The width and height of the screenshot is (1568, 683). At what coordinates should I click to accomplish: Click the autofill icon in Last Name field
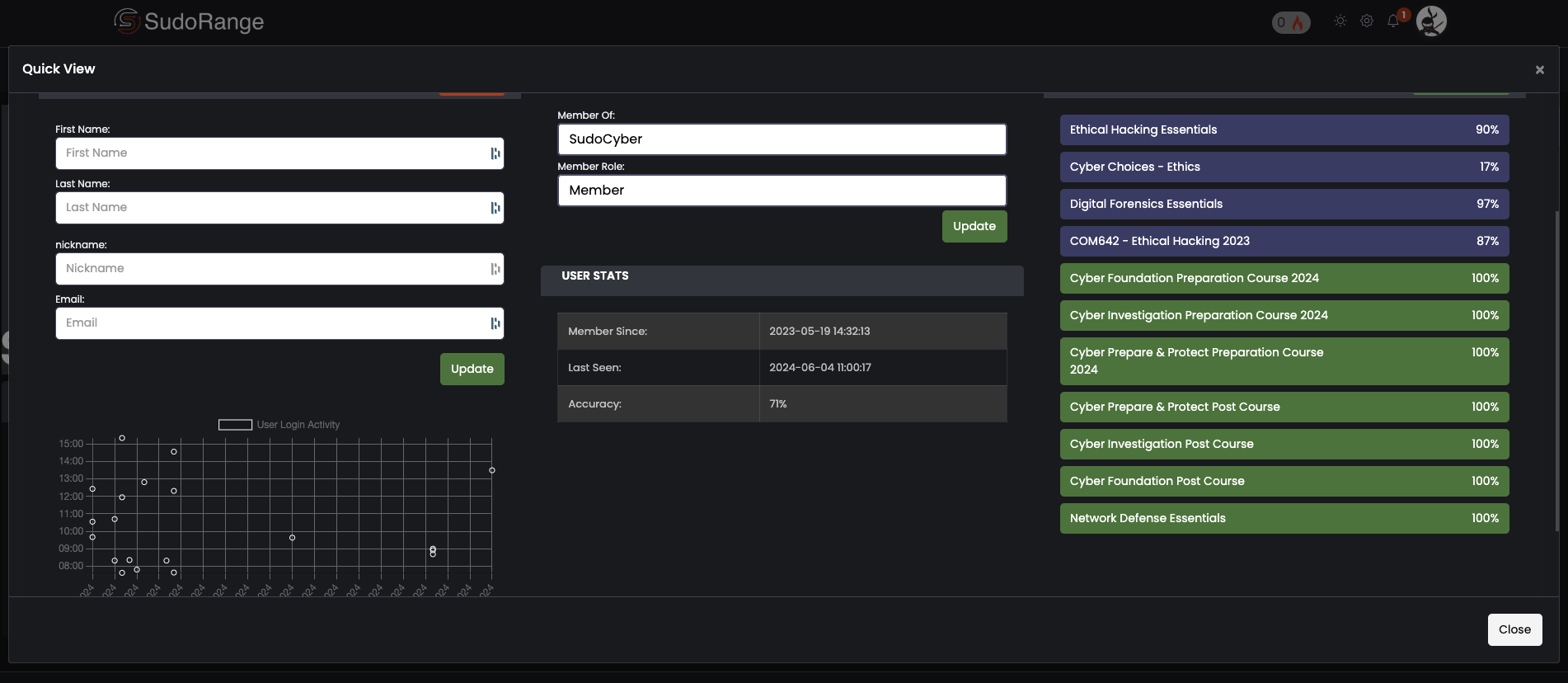pyautogui.click(x=495, y=208)
